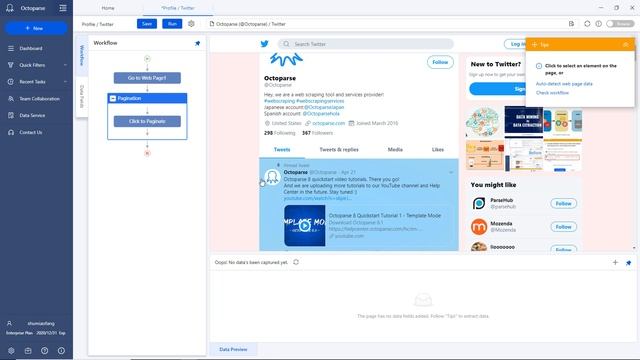This screenshot has width=640, height=360.
Task: Expand the Quick Filters menu
Action: click(x=37, y=65)
